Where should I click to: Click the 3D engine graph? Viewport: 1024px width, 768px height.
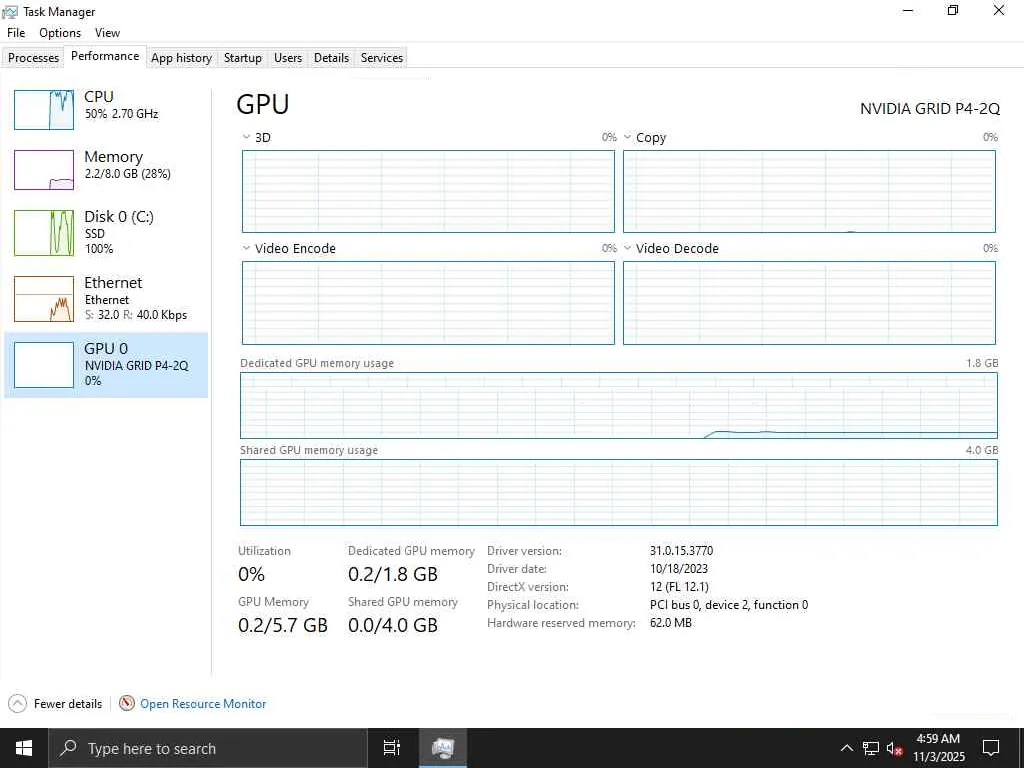(x=428, y=191)
